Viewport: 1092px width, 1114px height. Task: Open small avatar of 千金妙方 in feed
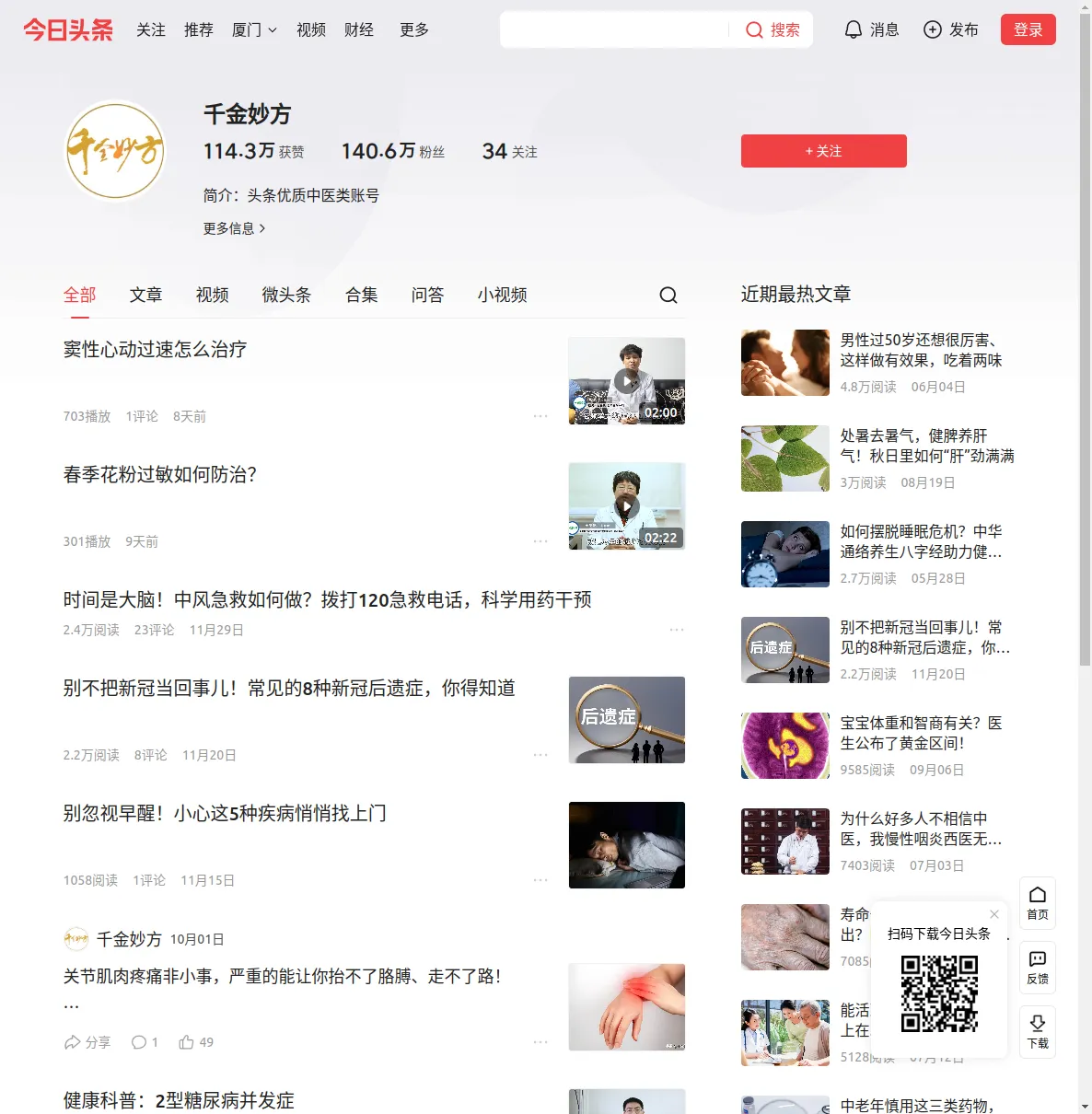[76, 939]
